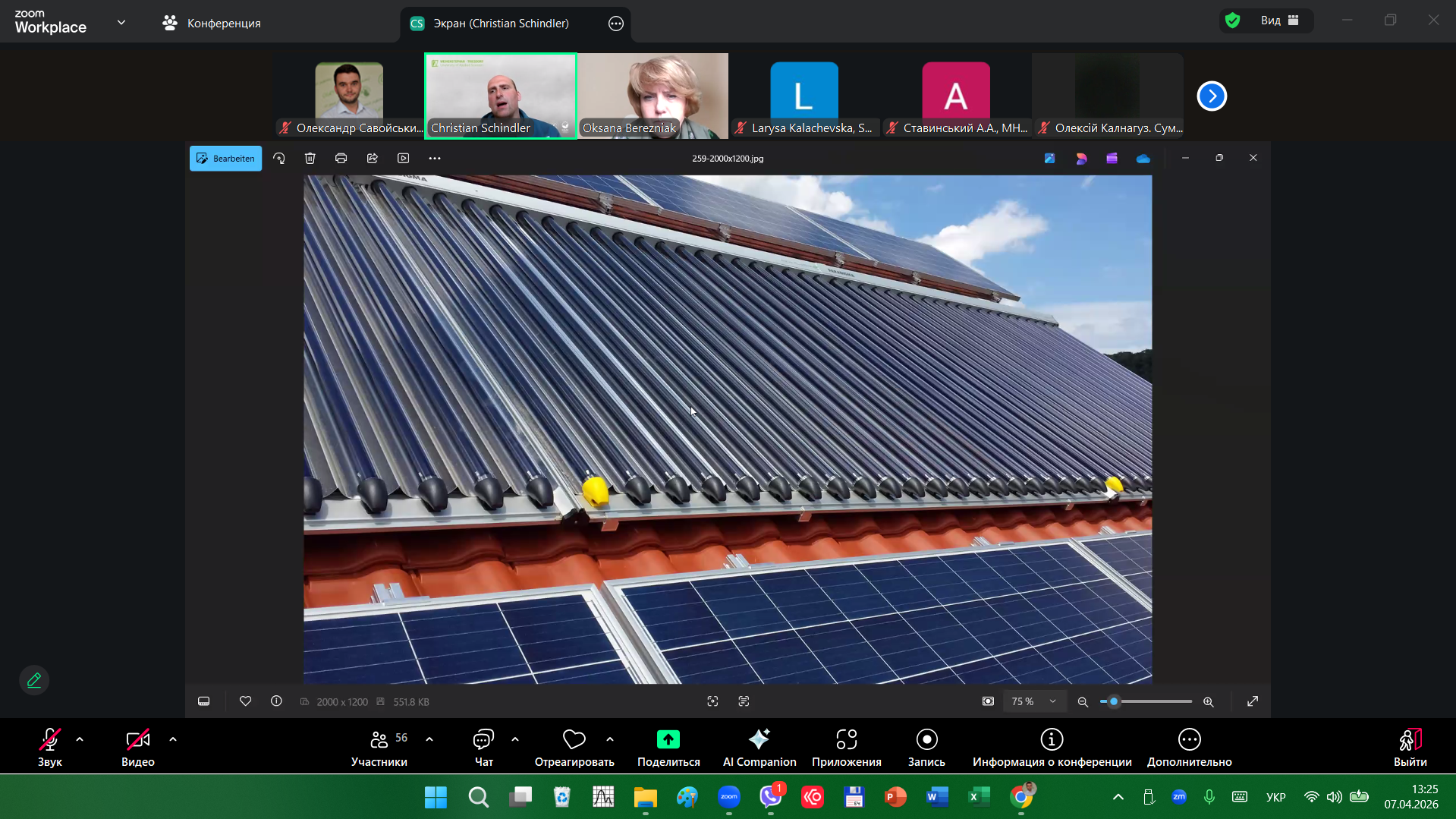Image resolution: width=1456 pixels, height=819 pixels.
Task: Open the Вид view menu
Action: (1279, 20)
